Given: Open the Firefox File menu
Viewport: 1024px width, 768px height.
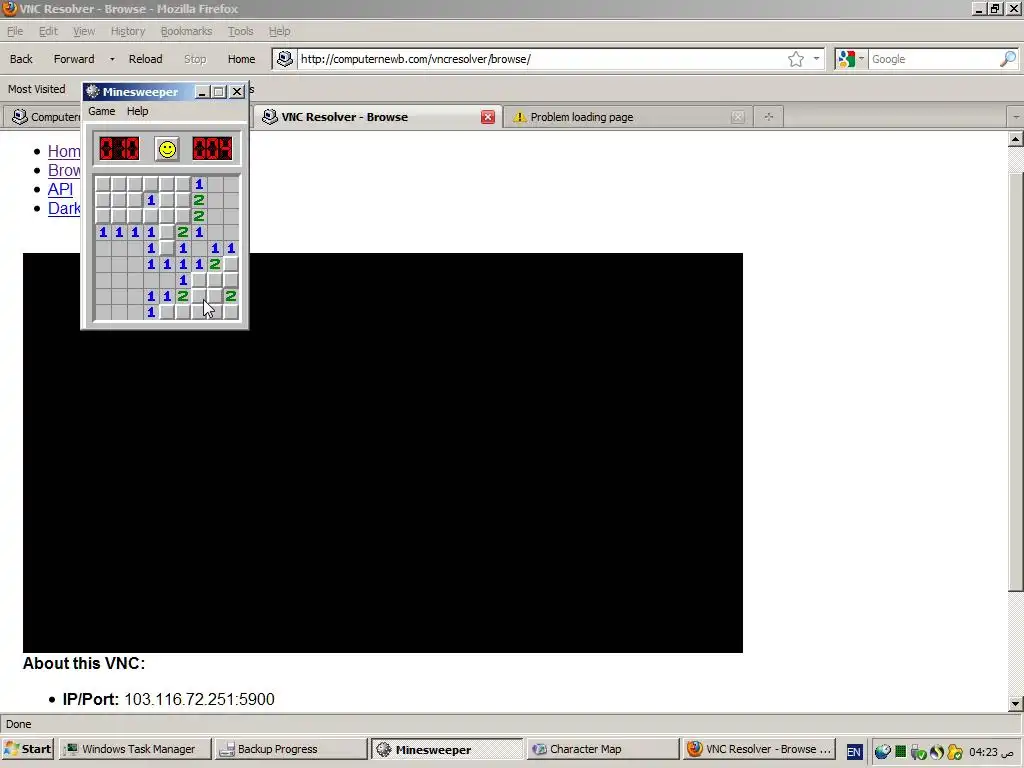Looking at the screenshot, I should (x=15, y=31).
